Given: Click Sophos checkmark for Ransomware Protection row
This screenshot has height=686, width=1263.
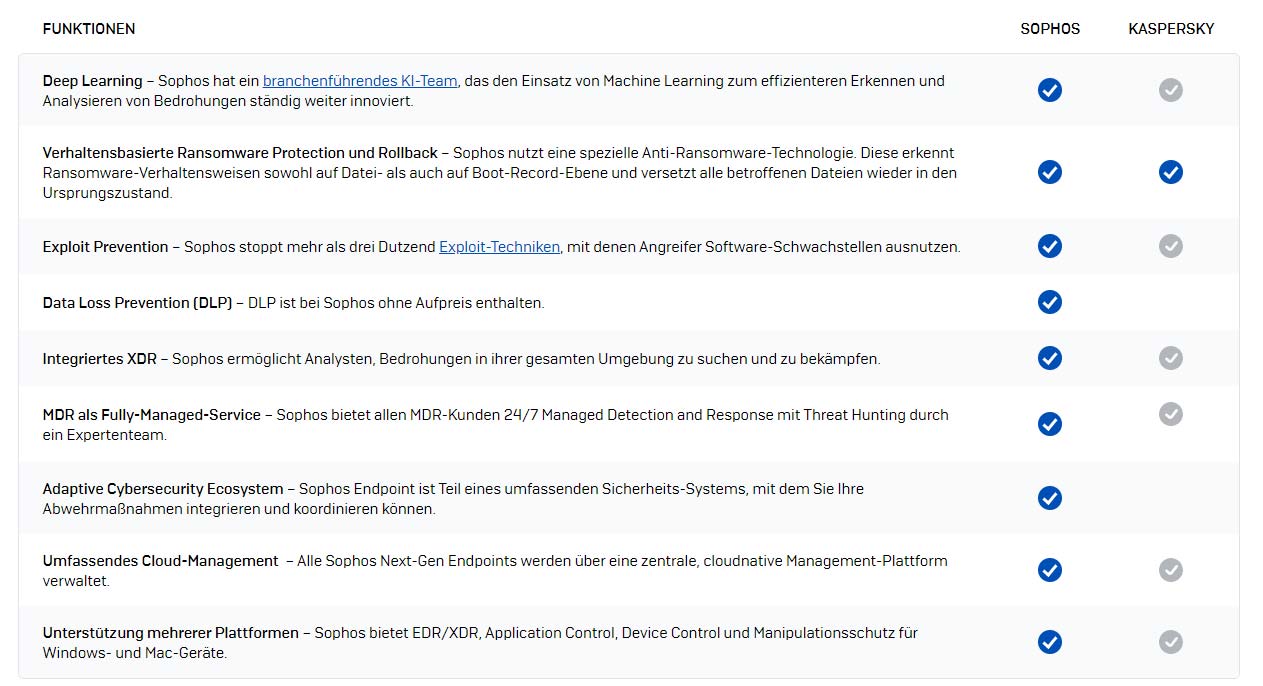Looking at the screenshot, I should (1049, 172).
